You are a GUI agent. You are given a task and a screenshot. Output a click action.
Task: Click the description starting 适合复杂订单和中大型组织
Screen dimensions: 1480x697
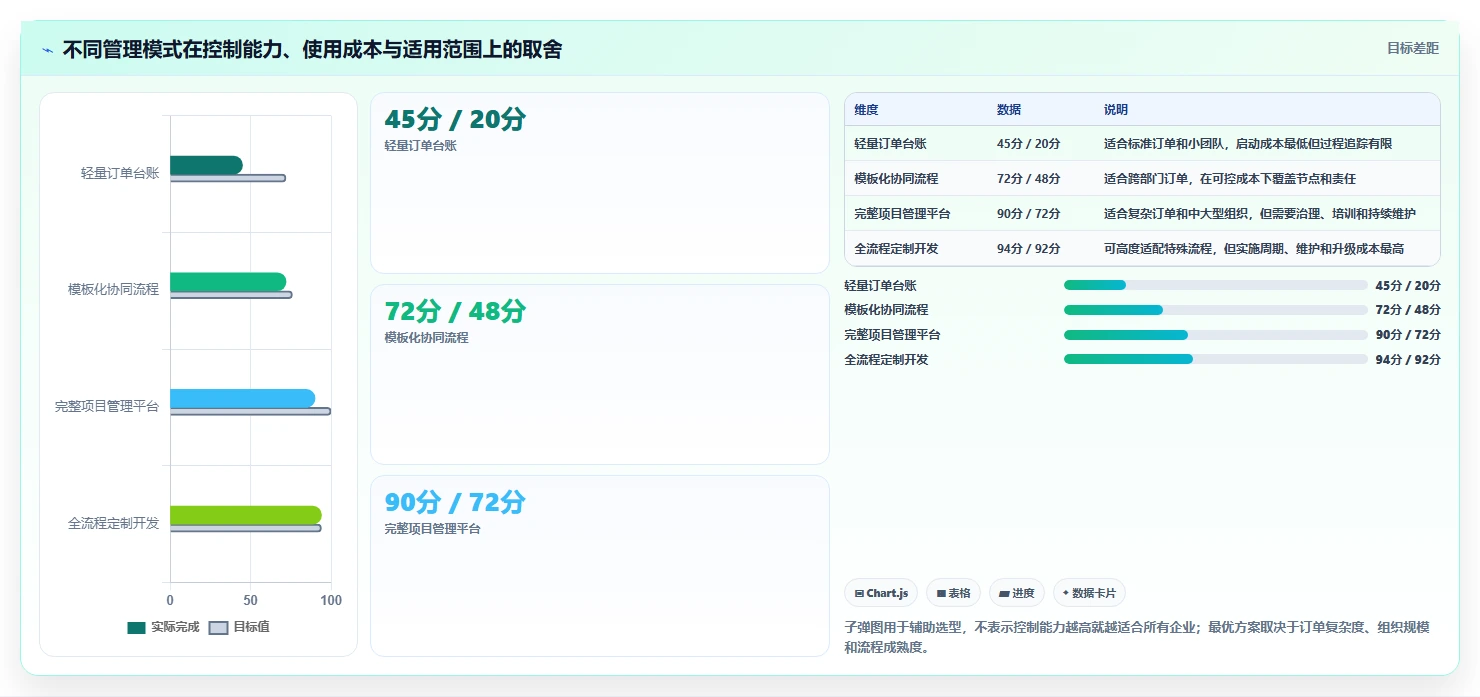coord(1260,214)
